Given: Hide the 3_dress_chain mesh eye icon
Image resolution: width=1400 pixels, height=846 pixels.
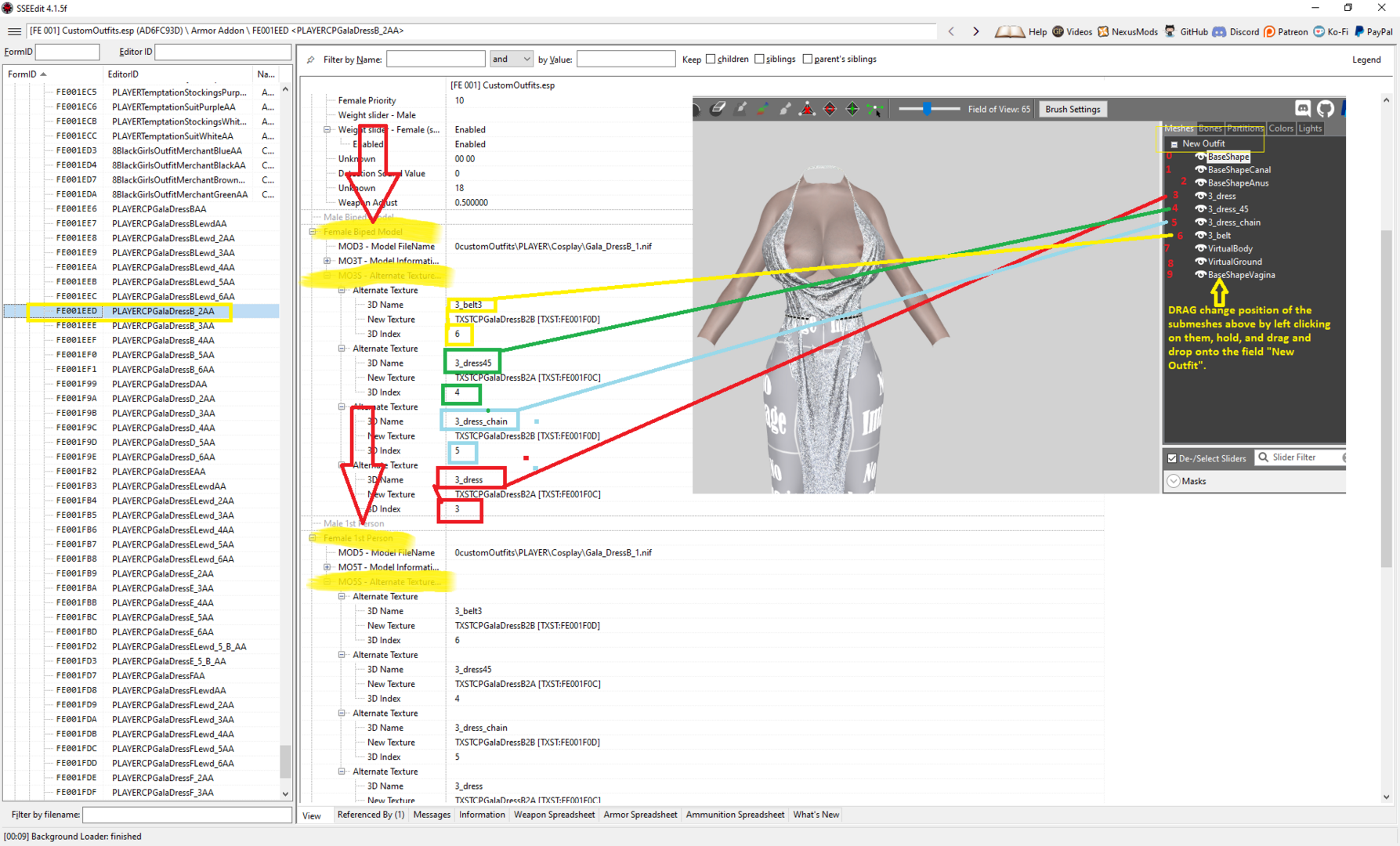Looking at the screenshot, I should pyautogui.click(x=1200, y=222).
